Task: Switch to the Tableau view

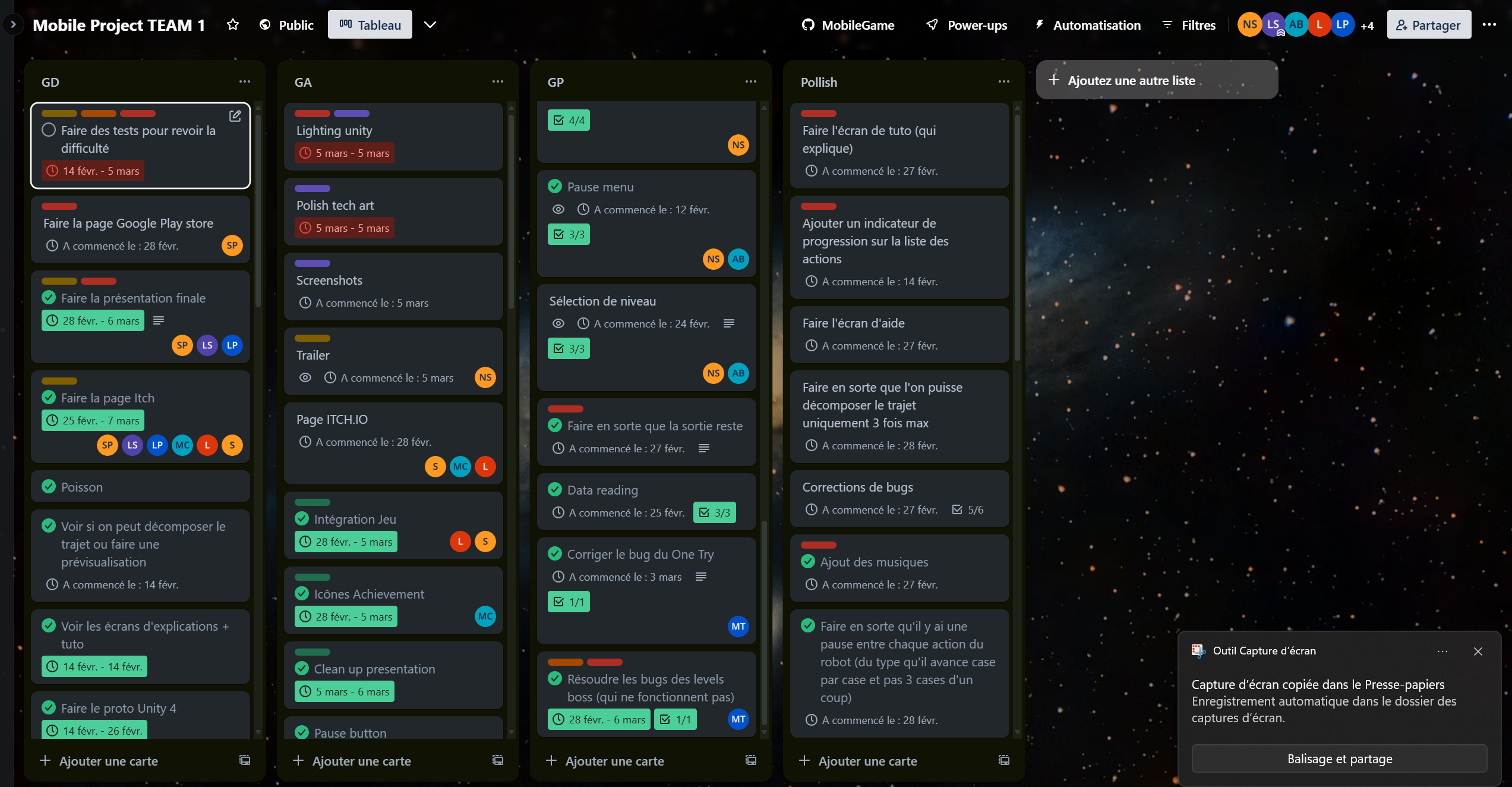Action: pyautogui.click(x=370, y=24)
